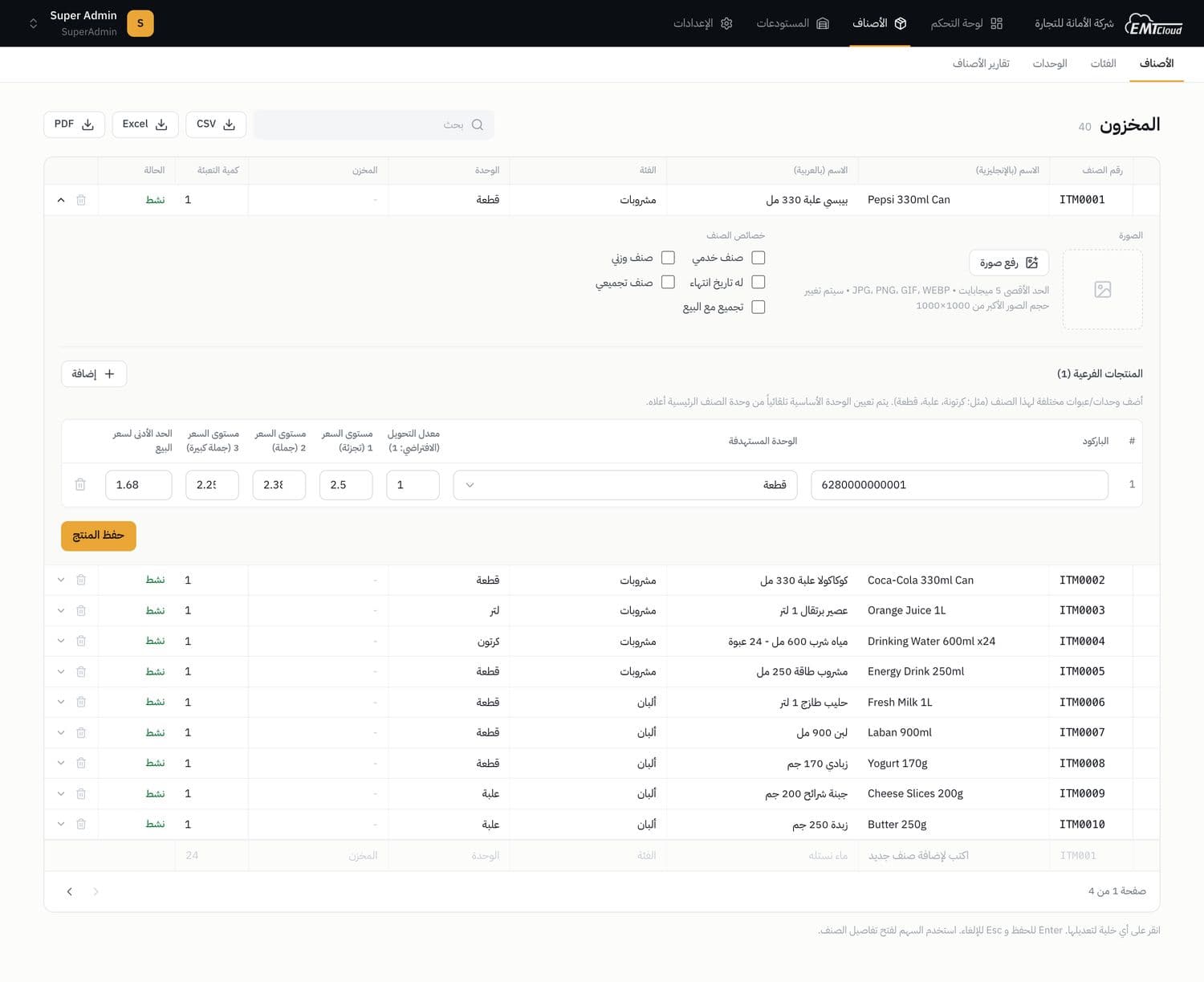This screenshot has height=982, width=1204.
Task: Delete the Cheese Slices 200g item
Action: (x=81, y=793)
